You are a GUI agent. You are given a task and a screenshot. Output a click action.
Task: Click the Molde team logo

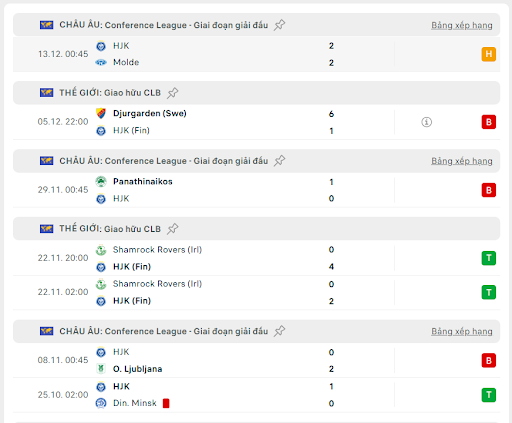(101, 62)
